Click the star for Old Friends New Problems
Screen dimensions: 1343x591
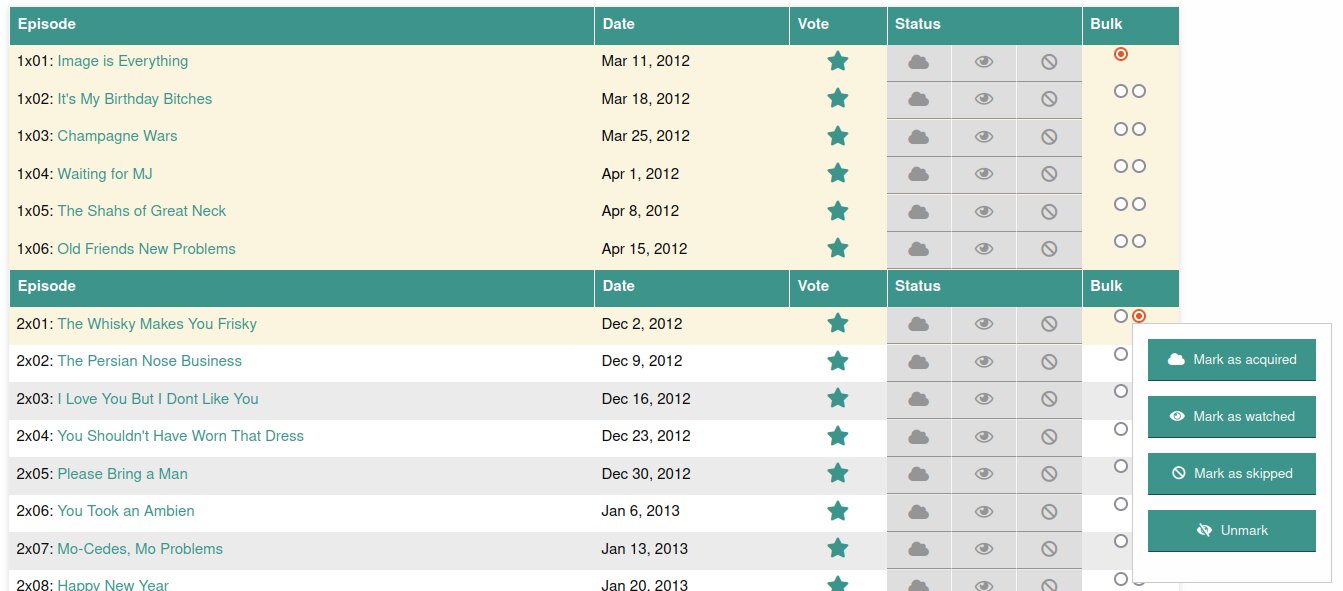pos(838,248)
